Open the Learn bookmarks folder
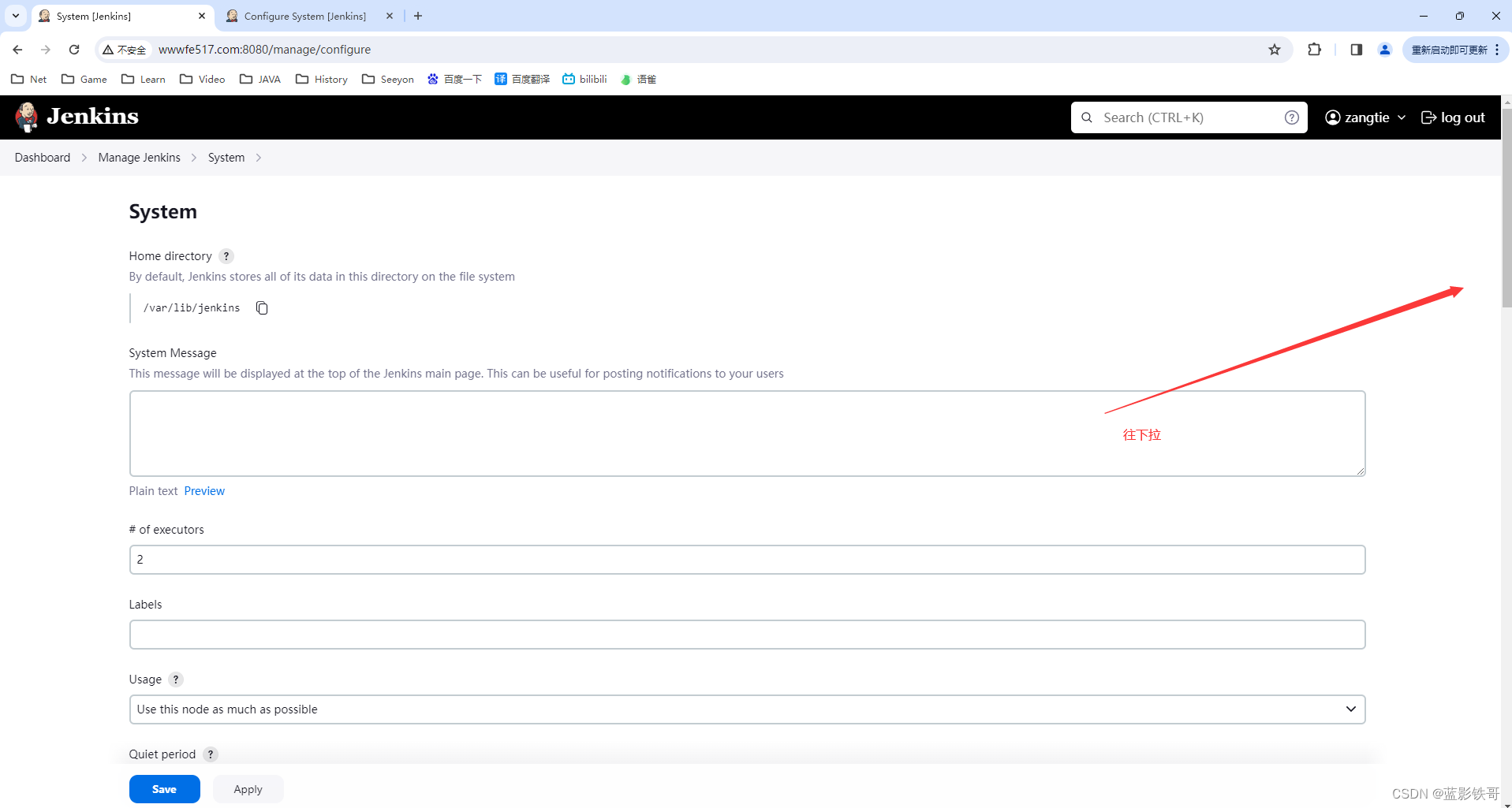Screen dimensions: 1512x808 click(x=144, y=79)
